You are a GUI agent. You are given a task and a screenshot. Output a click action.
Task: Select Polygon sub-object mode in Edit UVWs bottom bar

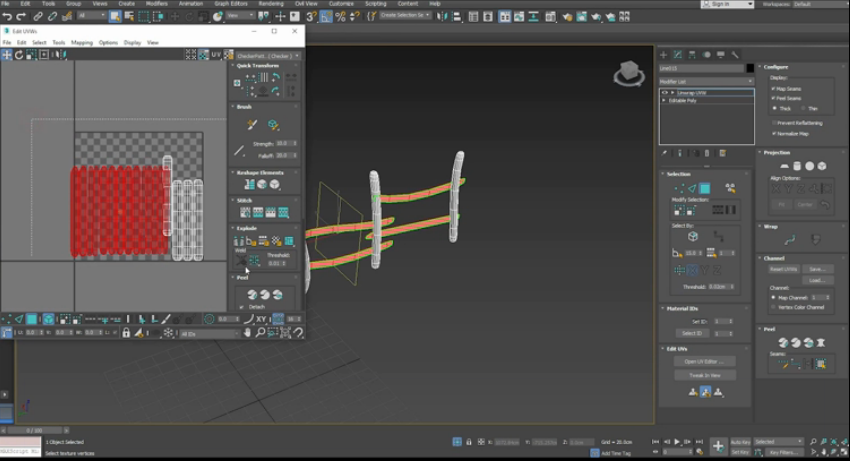point(32,319)
